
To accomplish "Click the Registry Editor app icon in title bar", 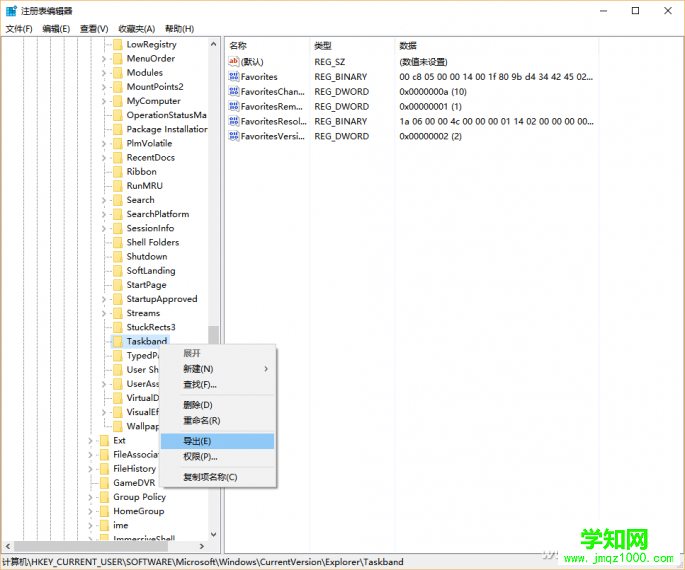I will tap(11, 10).
